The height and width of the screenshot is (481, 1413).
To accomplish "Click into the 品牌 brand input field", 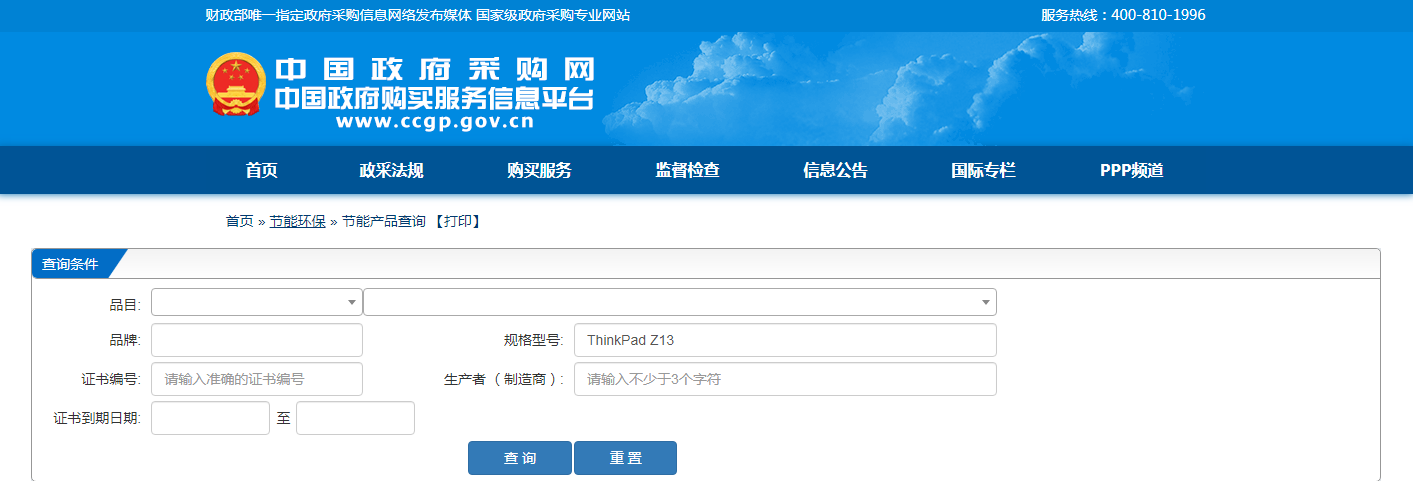I will coord(256,340).
